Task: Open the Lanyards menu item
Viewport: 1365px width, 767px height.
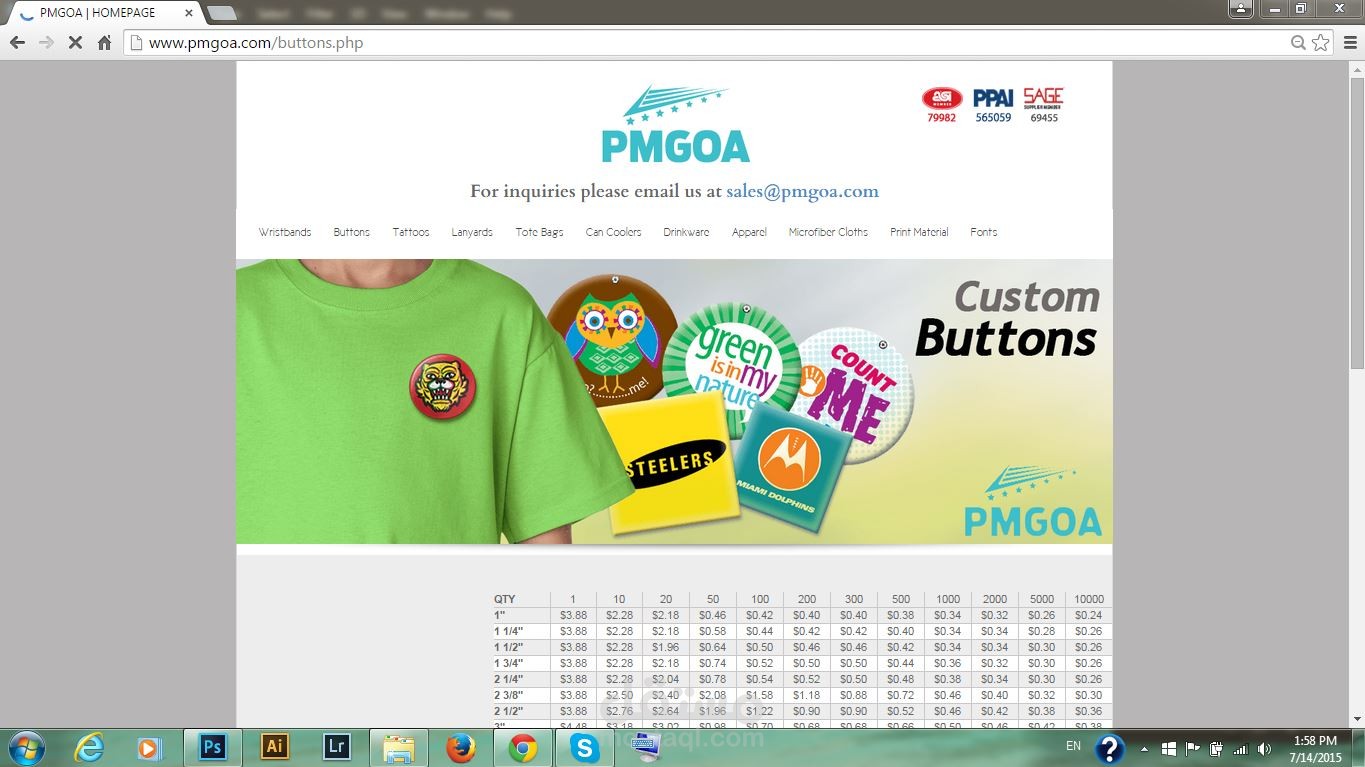Action: 472,232
